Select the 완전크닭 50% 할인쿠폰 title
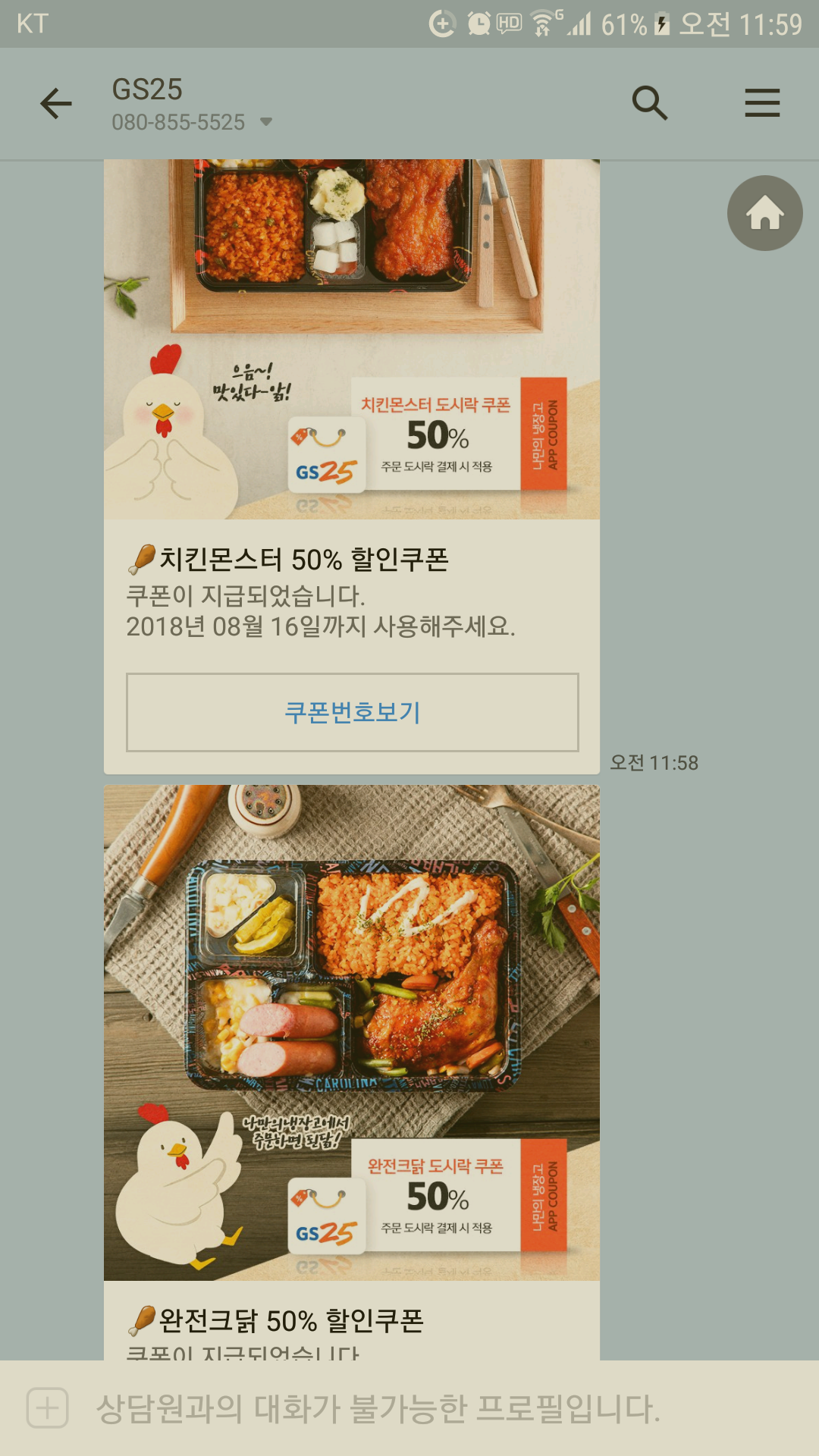The height and width of the screenshot is (1456, 819). pos(291,1321)
